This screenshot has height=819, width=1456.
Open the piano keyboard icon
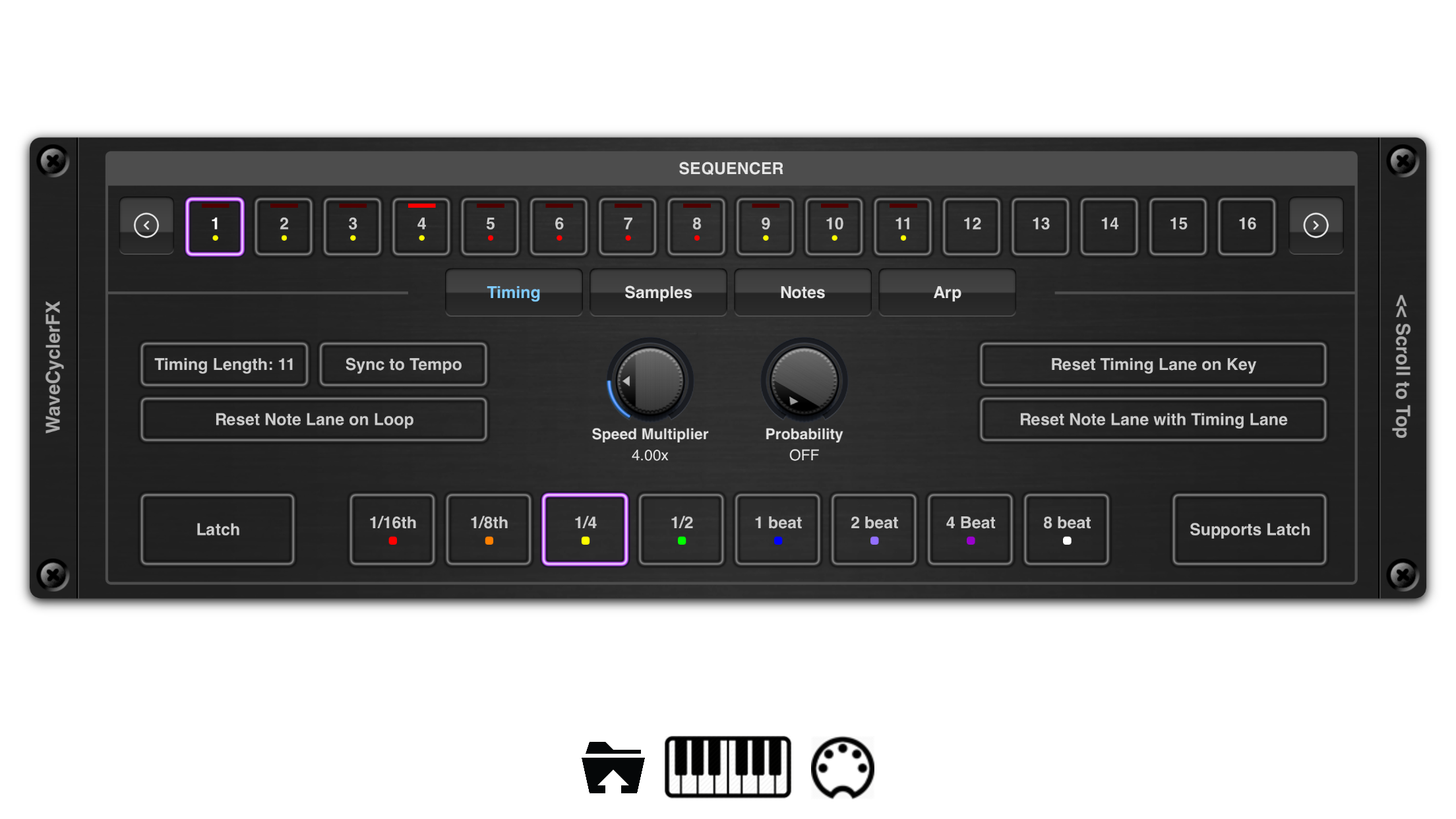click(x=727, y=767)
